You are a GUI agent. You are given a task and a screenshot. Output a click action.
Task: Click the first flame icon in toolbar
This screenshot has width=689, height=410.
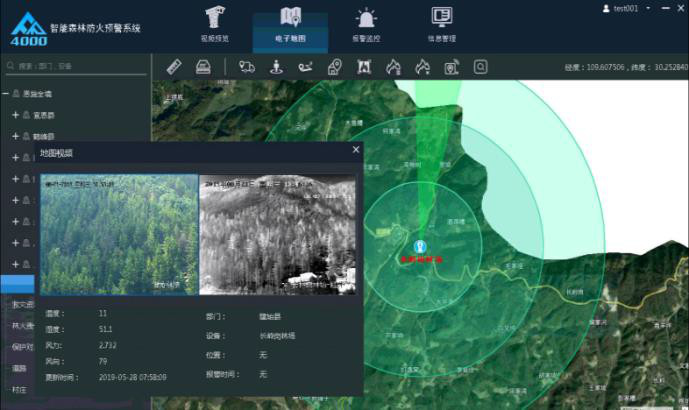click(393, 67)
